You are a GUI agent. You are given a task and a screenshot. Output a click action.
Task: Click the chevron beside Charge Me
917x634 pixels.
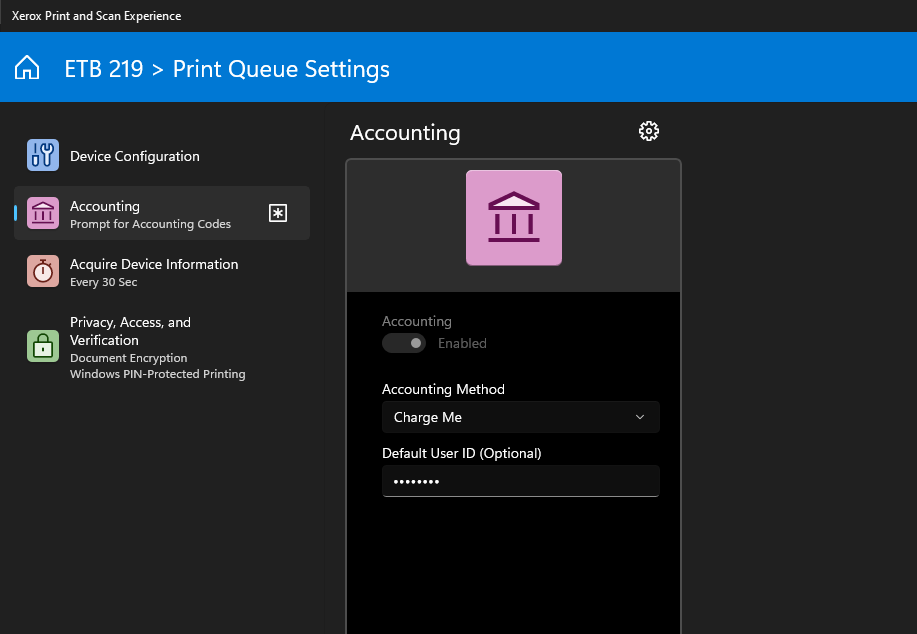(640, 417)
